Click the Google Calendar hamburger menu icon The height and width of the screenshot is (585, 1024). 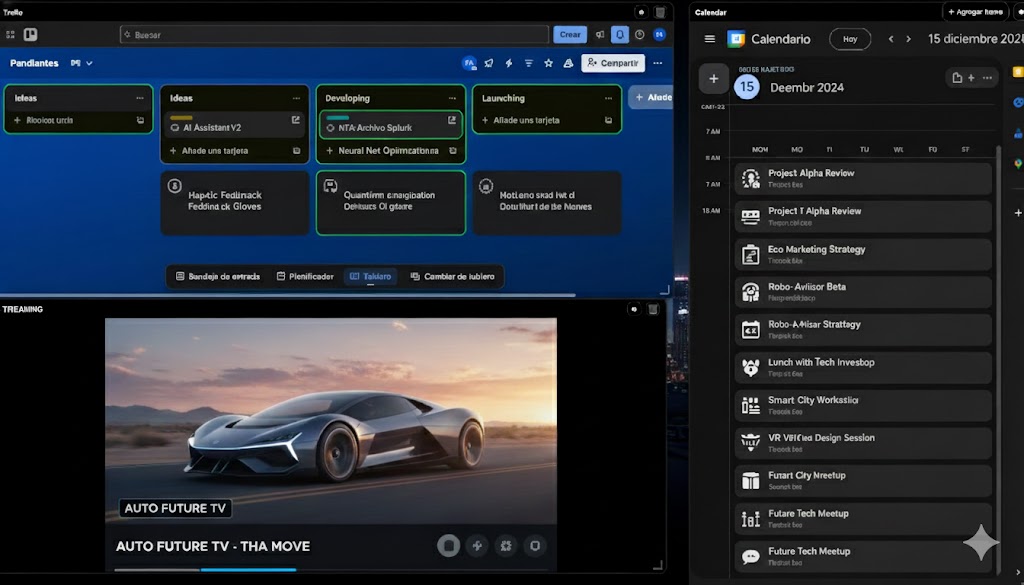[710, 39]
